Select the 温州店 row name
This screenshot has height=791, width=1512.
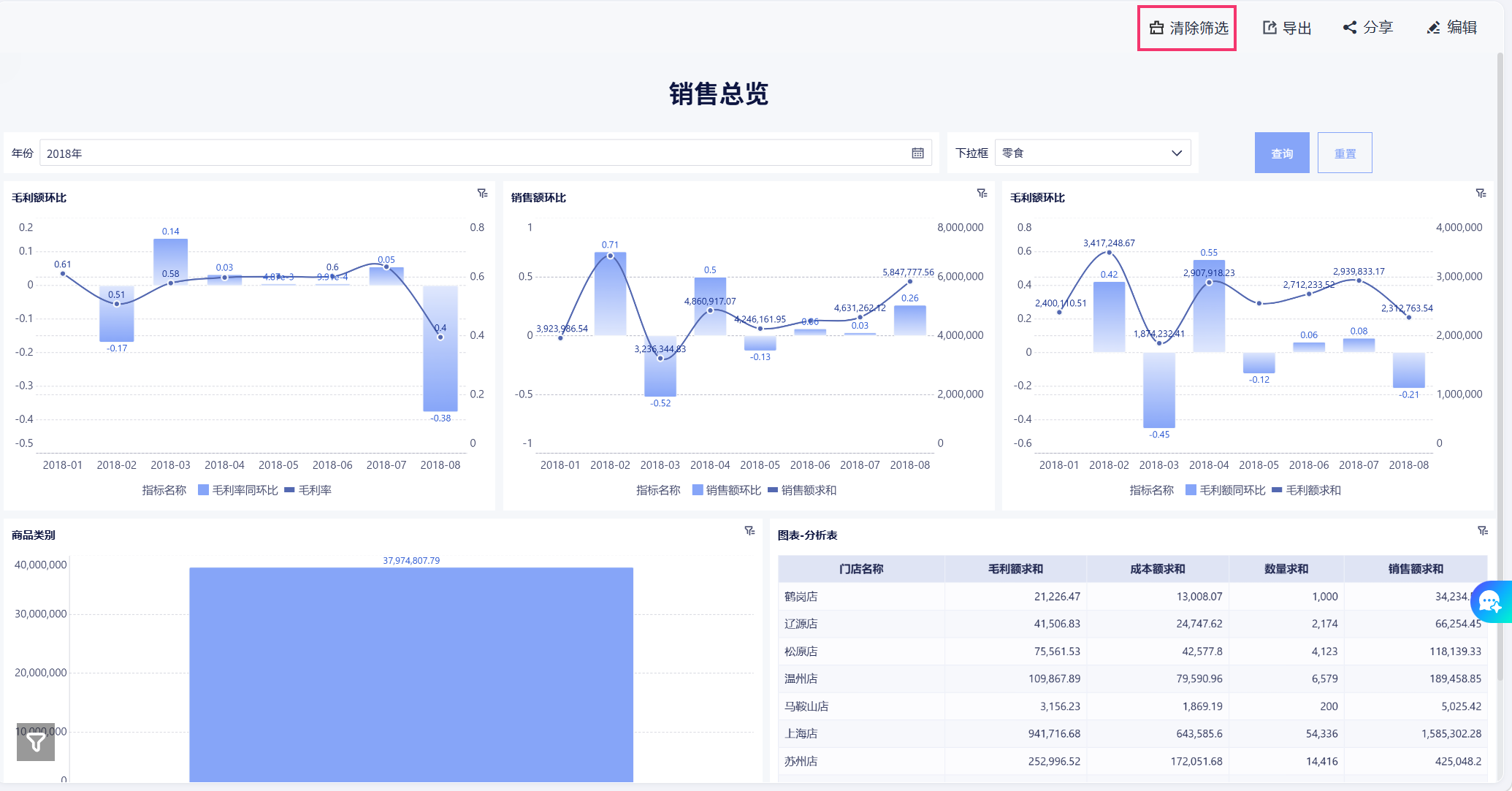[801, 679]
